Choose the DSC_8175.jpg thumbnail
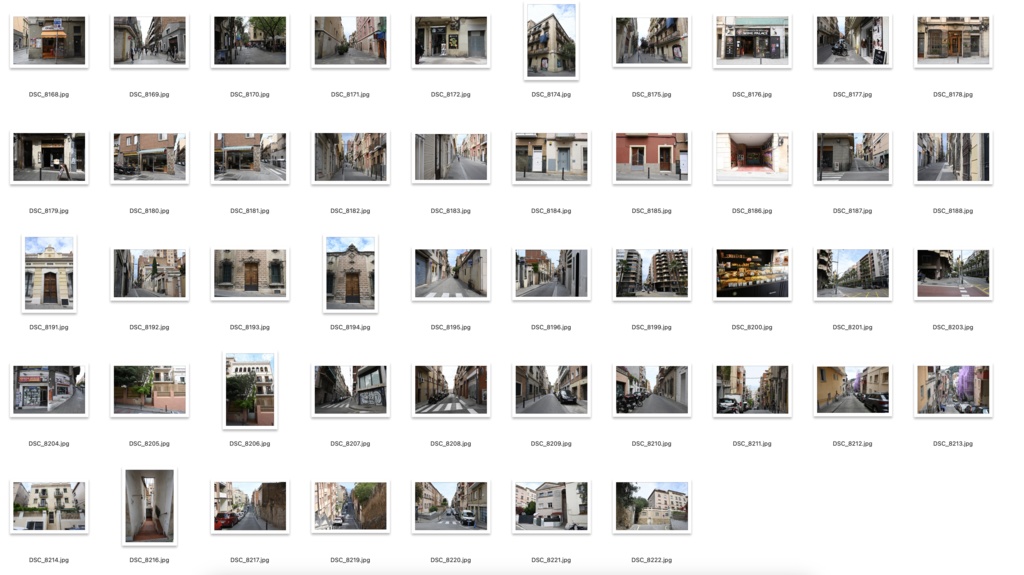1024x575 pixels. click(x=652, y=41)
